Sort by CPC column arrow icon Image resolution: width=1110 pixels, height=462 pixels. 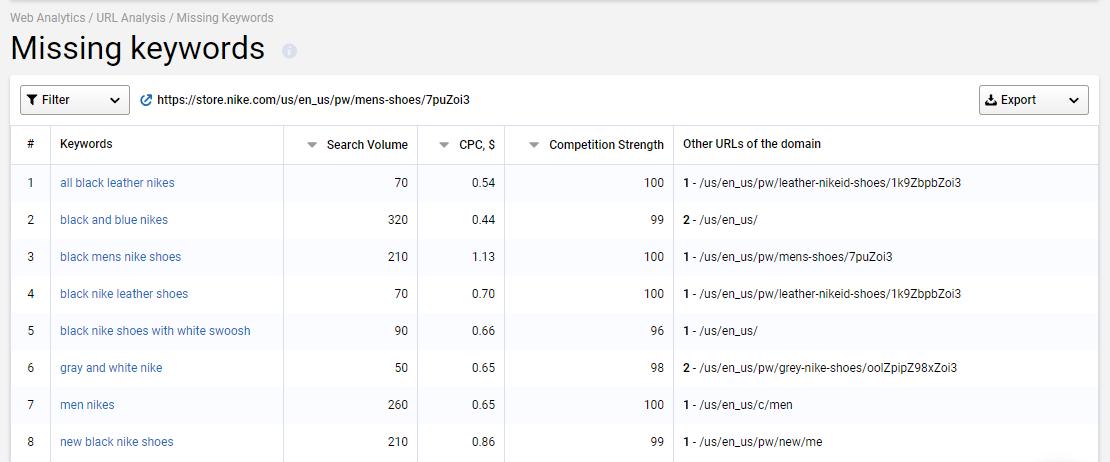click(x=444, y=145)
